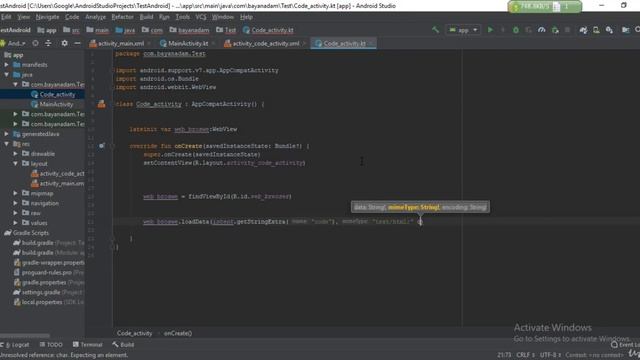
Task: Open gradle.properties file in tree
Action: (x=44, y=282)
